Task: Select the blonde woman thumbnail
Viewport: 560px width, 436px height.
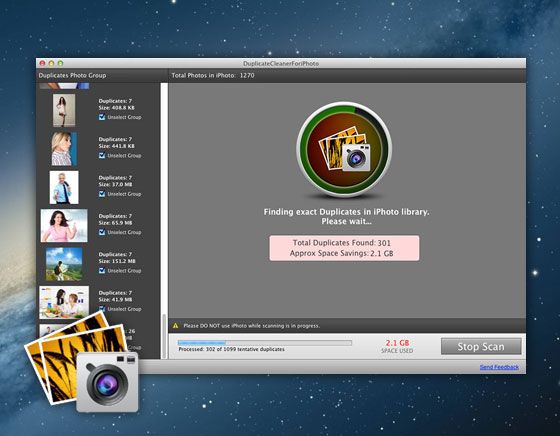Action: pyautogui.click(x=64, y=149)
